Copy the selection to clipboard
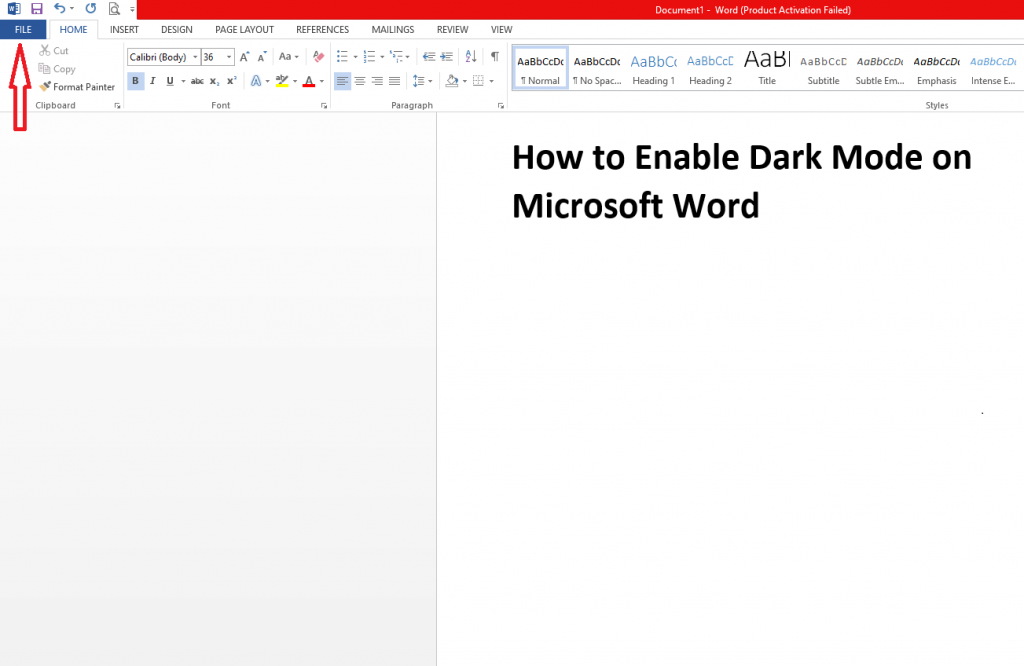The width and height of the screenshot is (1024, 666). [x=57, y=69]
